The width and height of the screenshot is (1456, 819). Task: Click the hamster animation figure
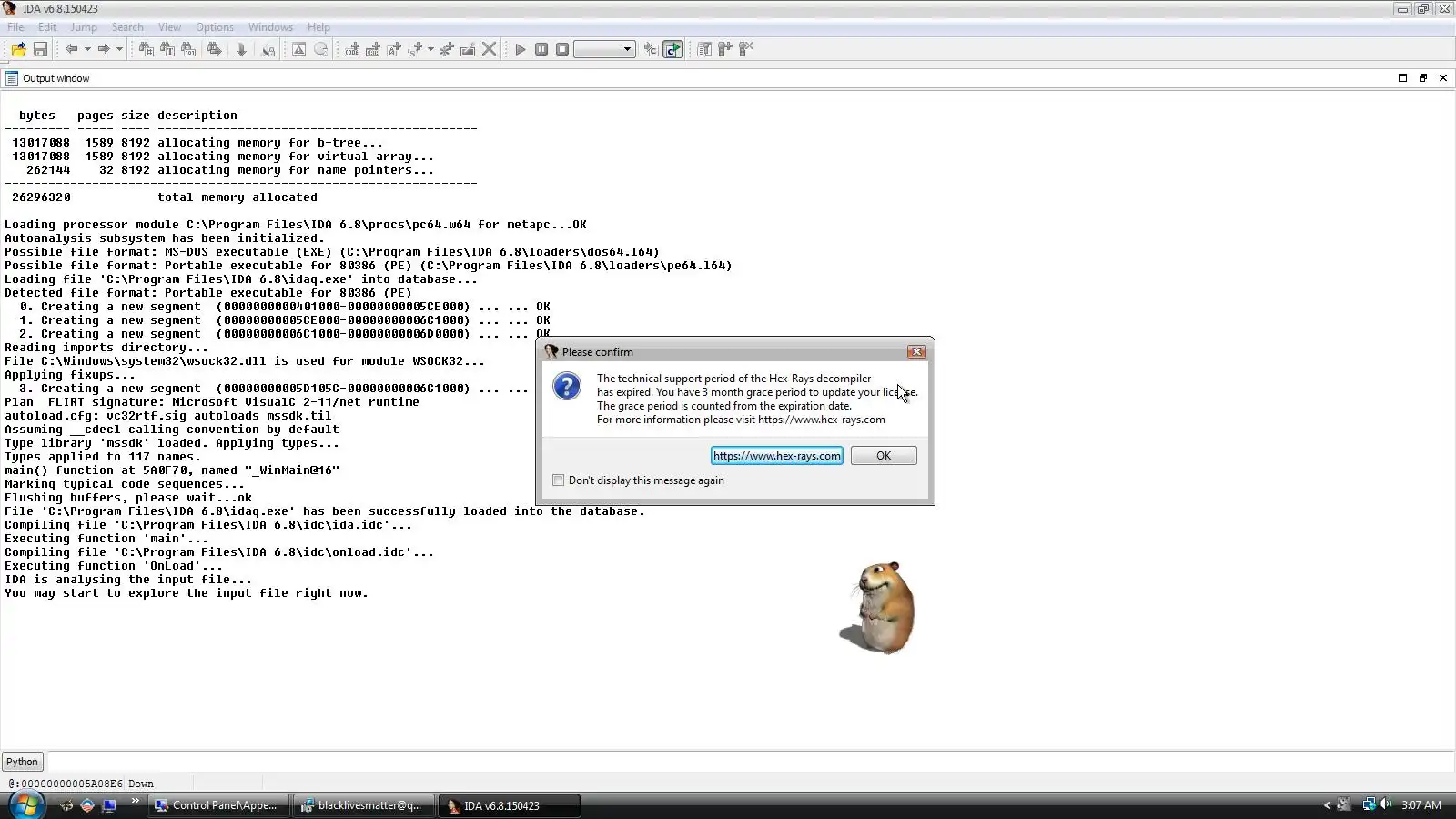click(x=880, y=607)
